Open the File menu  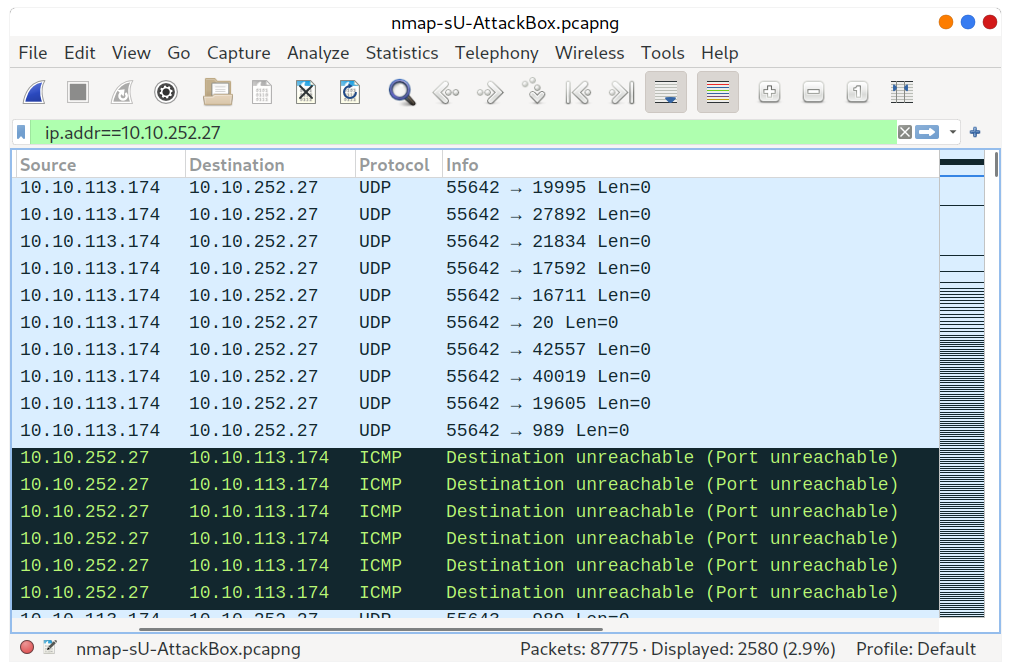click(x=32, y=53)
